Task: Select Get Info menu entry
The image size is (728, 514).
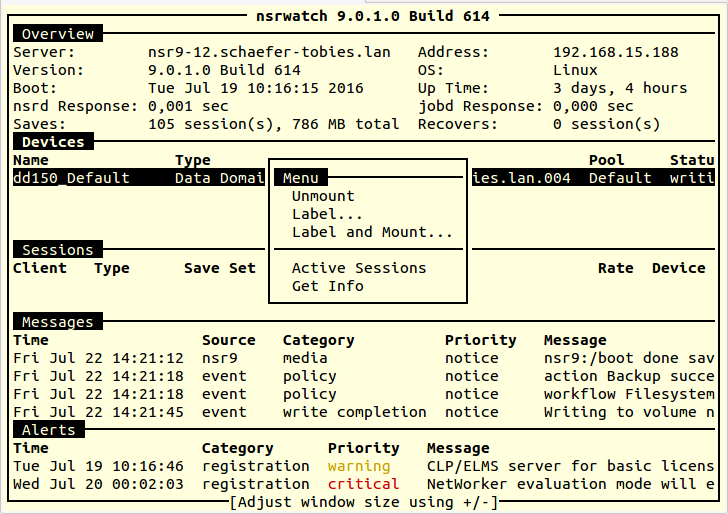Action: [x=328, y=286]
